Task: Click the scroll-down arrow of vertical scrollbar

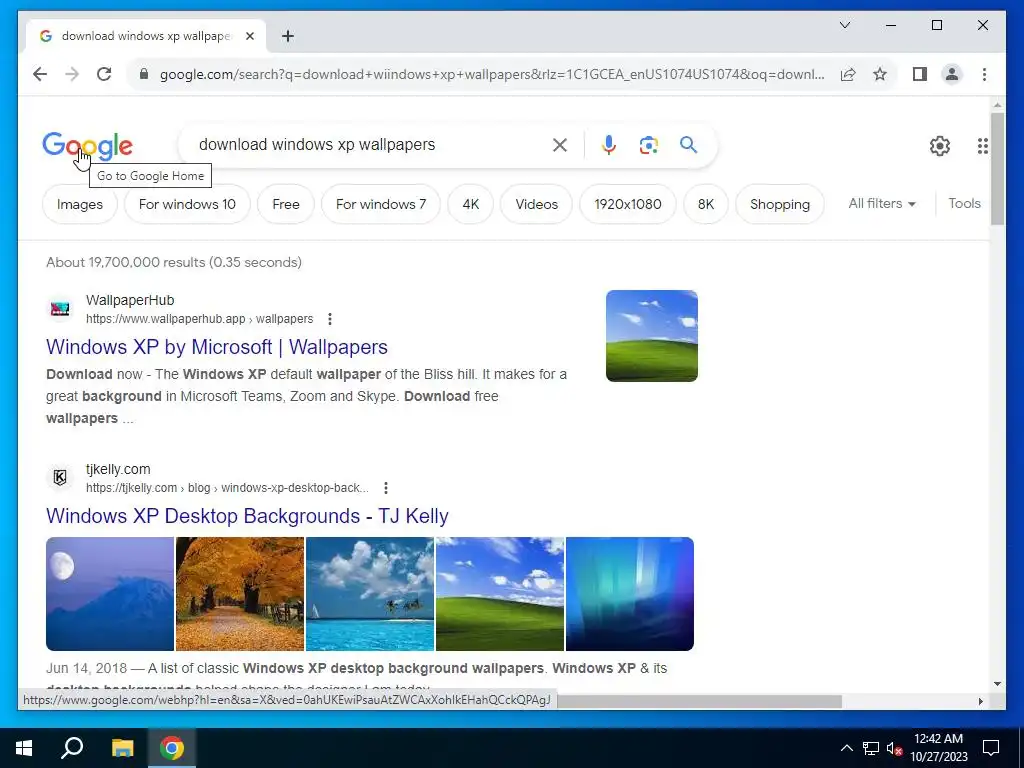Action: click(997, 684)
